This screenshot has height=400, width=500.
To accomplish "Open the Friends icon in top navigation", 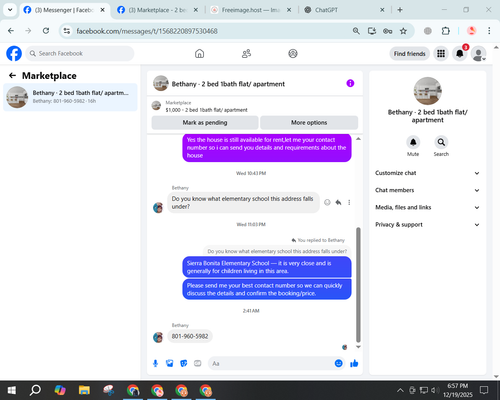I will [x=246, y=53].
